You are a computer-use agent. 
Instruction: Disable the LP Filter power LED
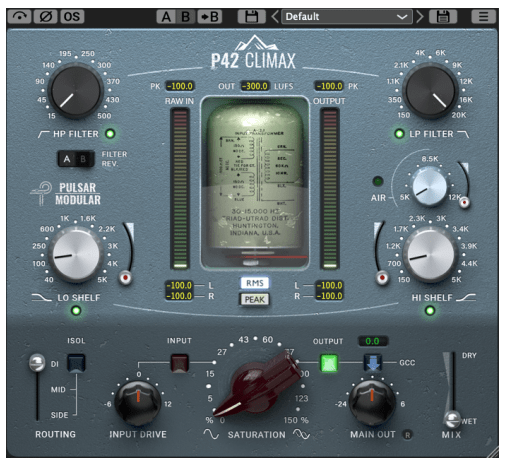click(x=399, y=134)
